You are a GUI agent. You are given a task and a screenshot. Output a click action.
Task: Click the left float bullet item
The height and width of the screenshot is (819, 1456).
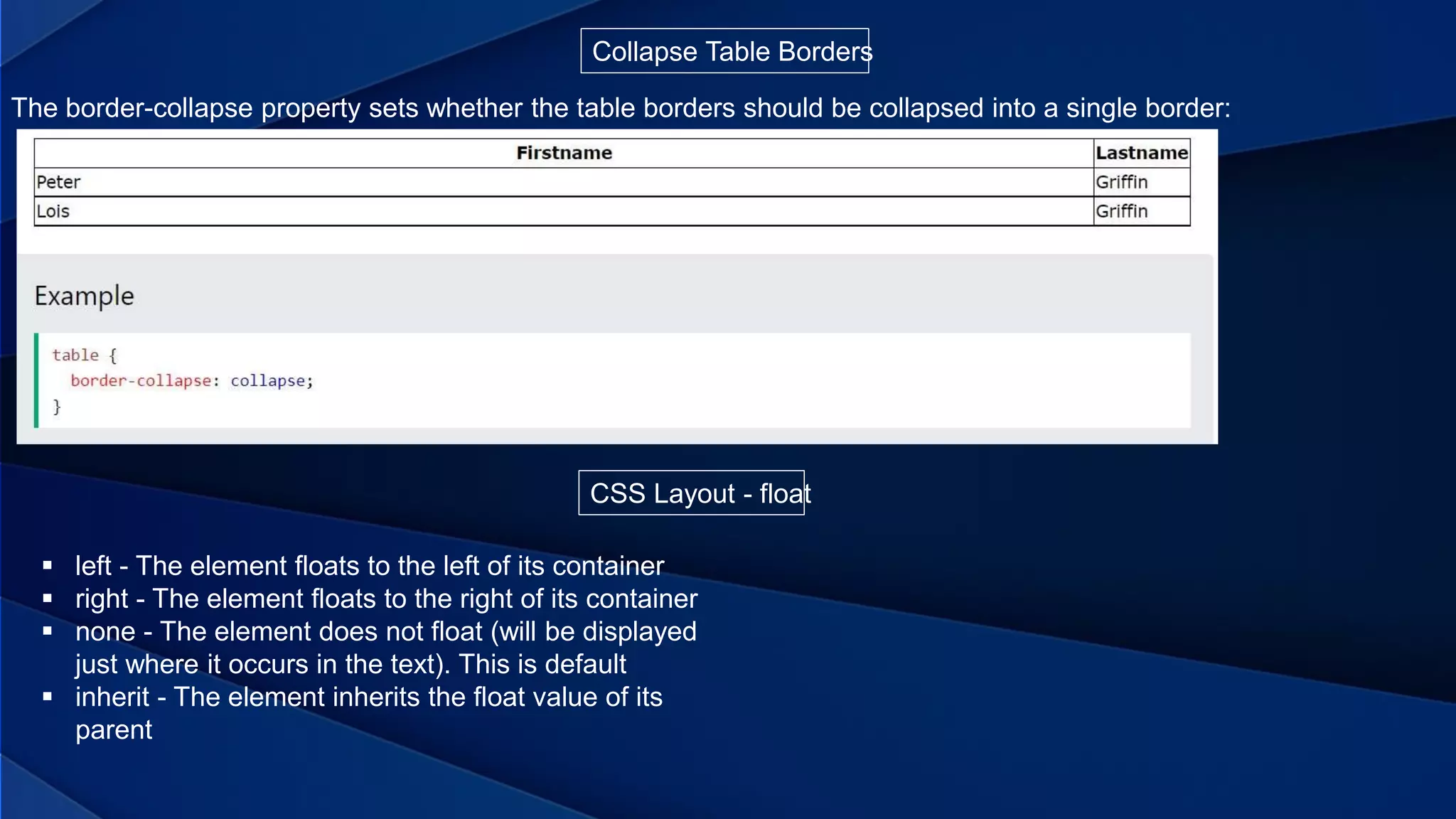pyautogui.click(x=370, y=566)
